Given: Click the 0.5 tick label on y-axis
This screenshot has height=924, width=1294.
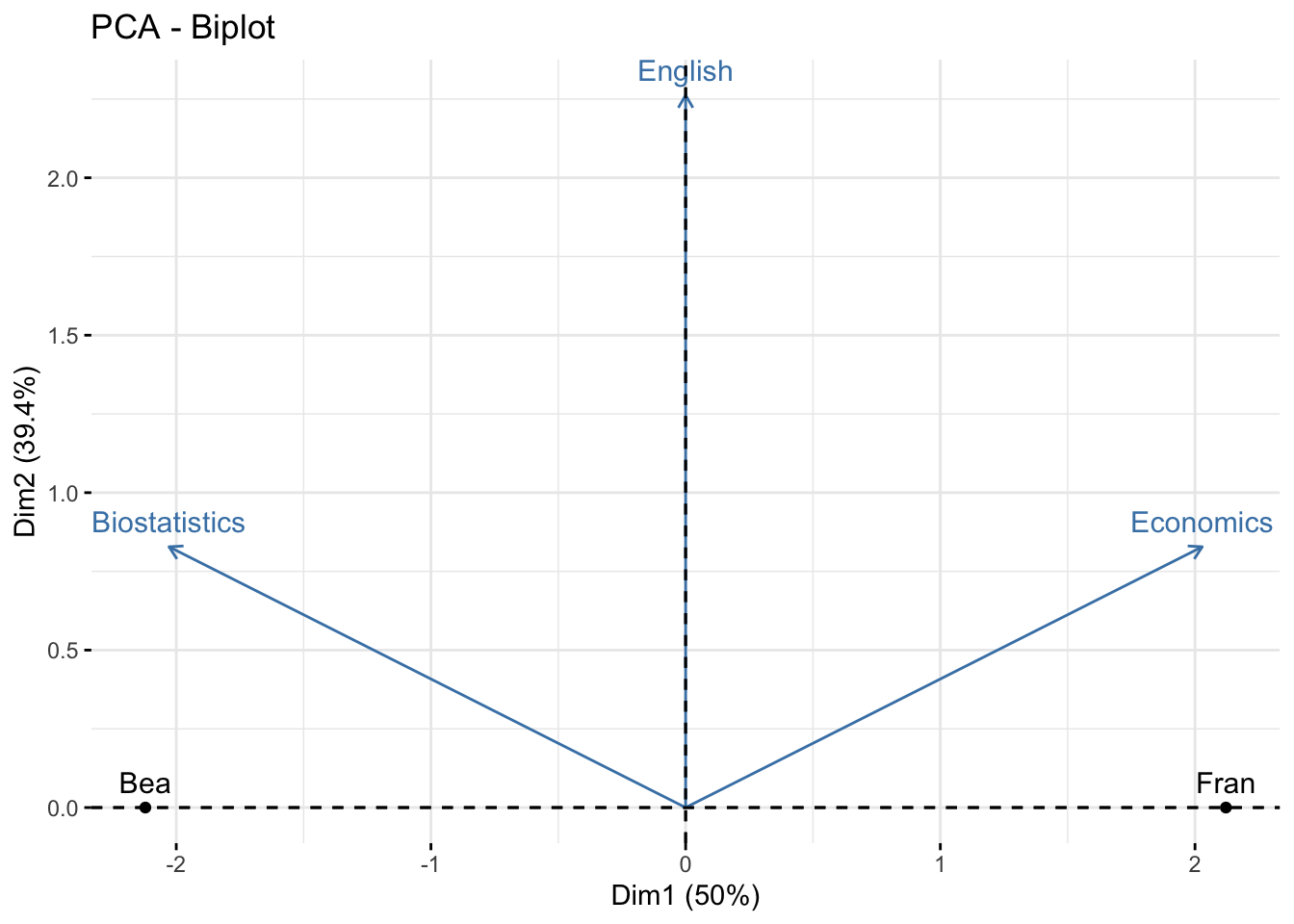Looking at the screenshot, I should (62, 651).
